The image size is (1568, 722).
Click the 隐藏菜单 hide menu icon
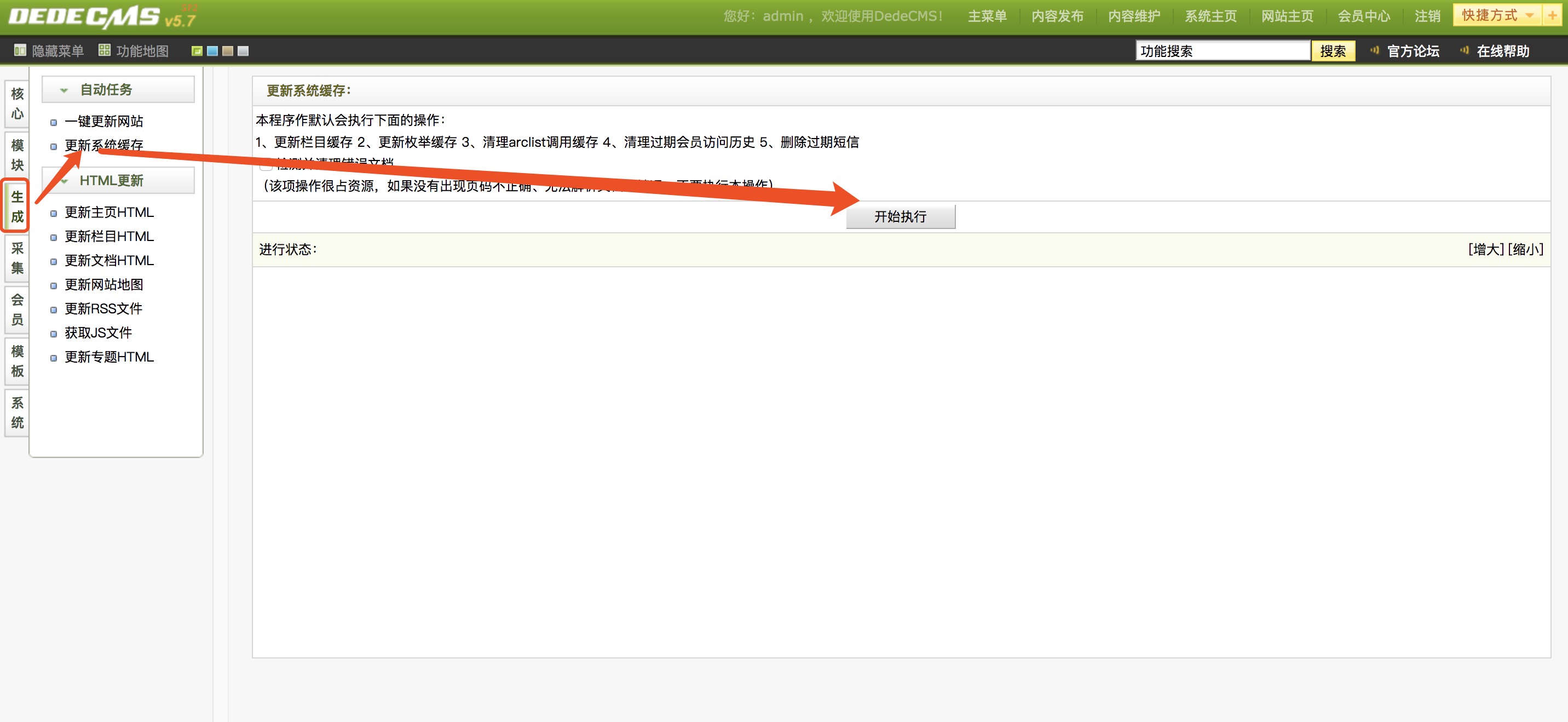[20, 50]
